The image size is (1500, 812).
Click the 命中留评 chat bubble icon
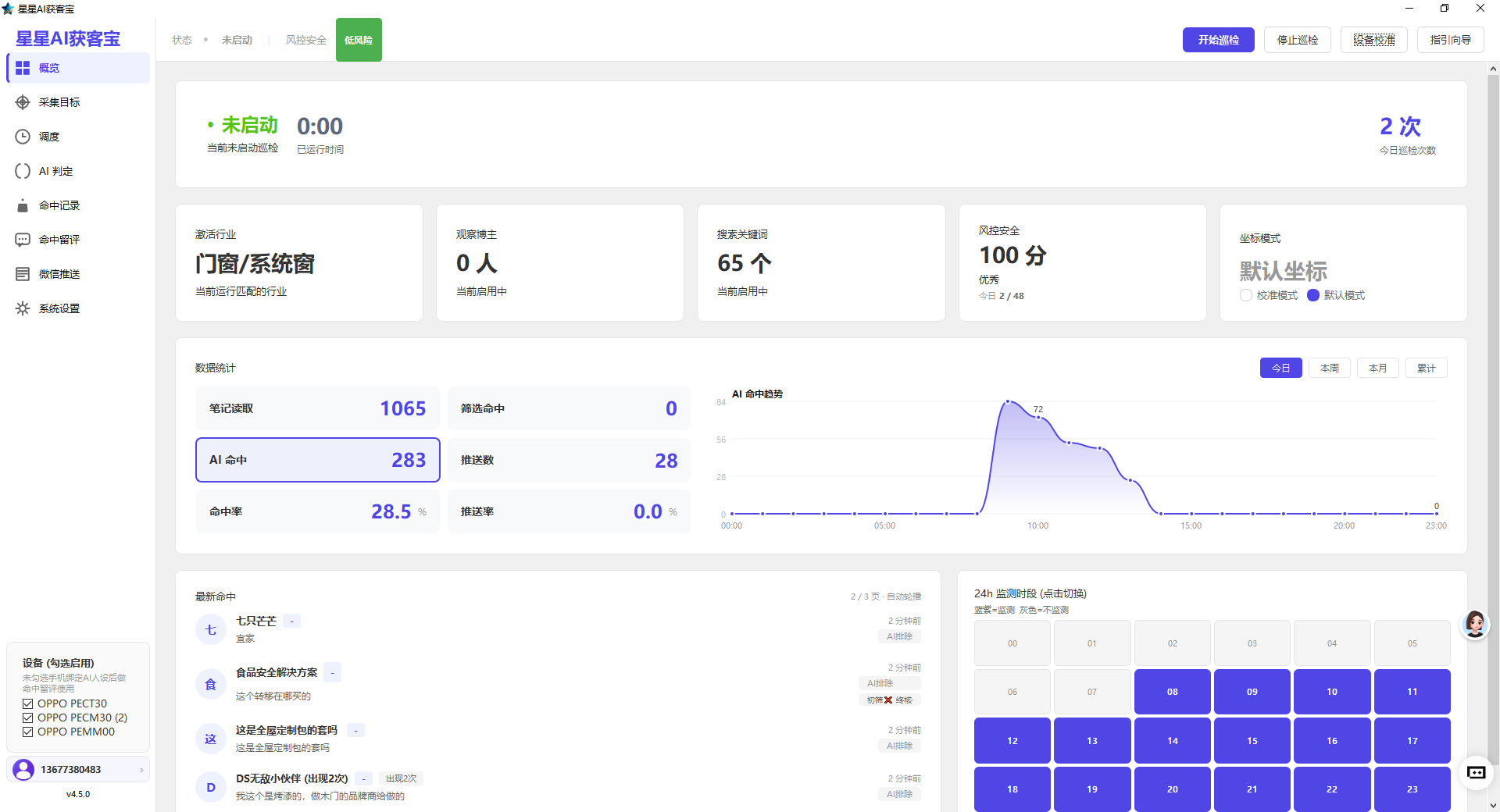click(23, 240)
